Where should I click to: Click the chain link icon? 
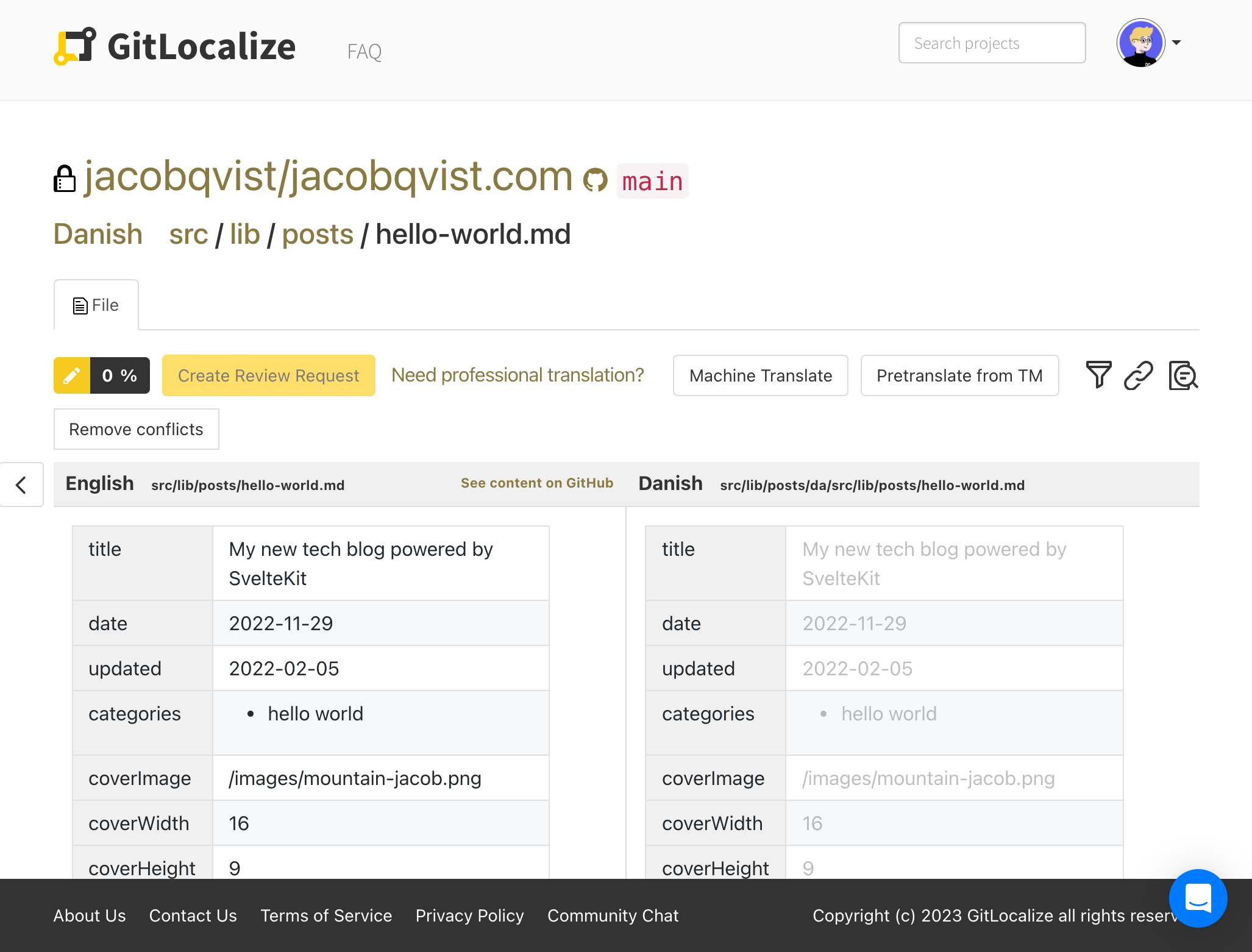click(1138, 375)
